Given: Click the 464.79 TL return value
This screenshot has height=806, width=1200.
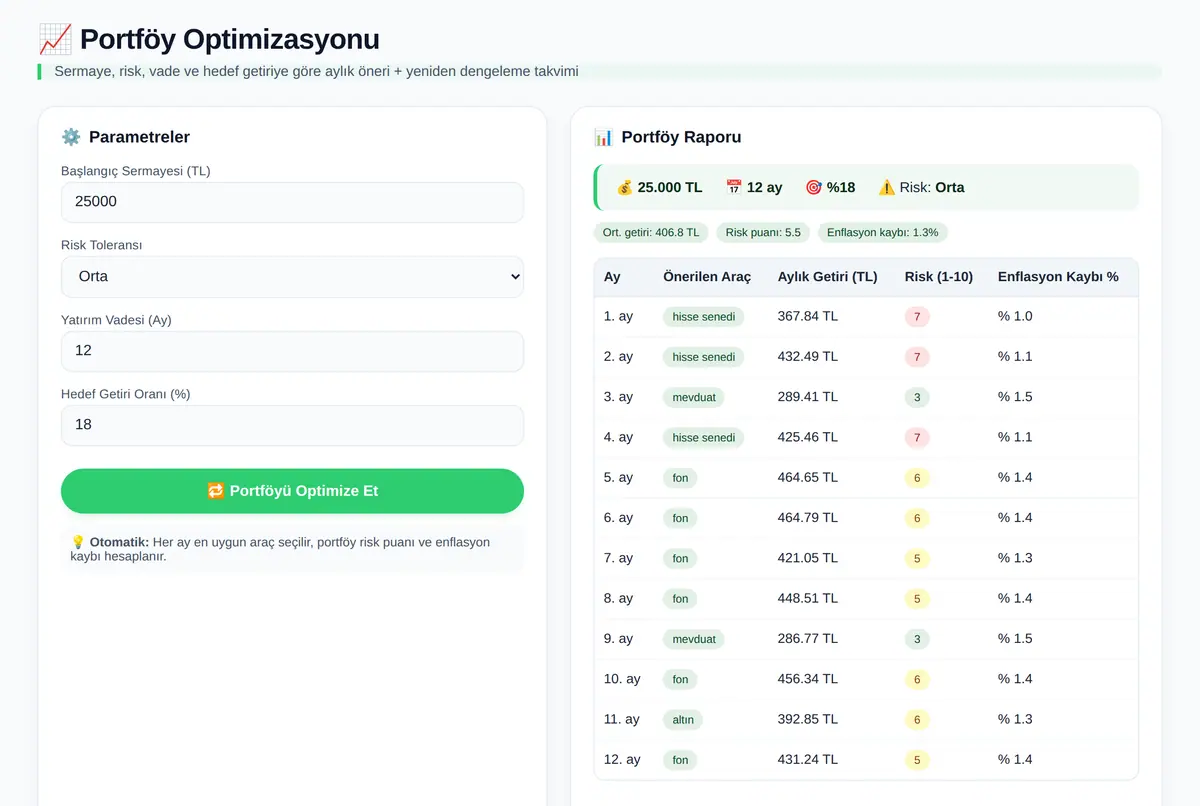Looking at the screenshot, I should pos(808,517).
